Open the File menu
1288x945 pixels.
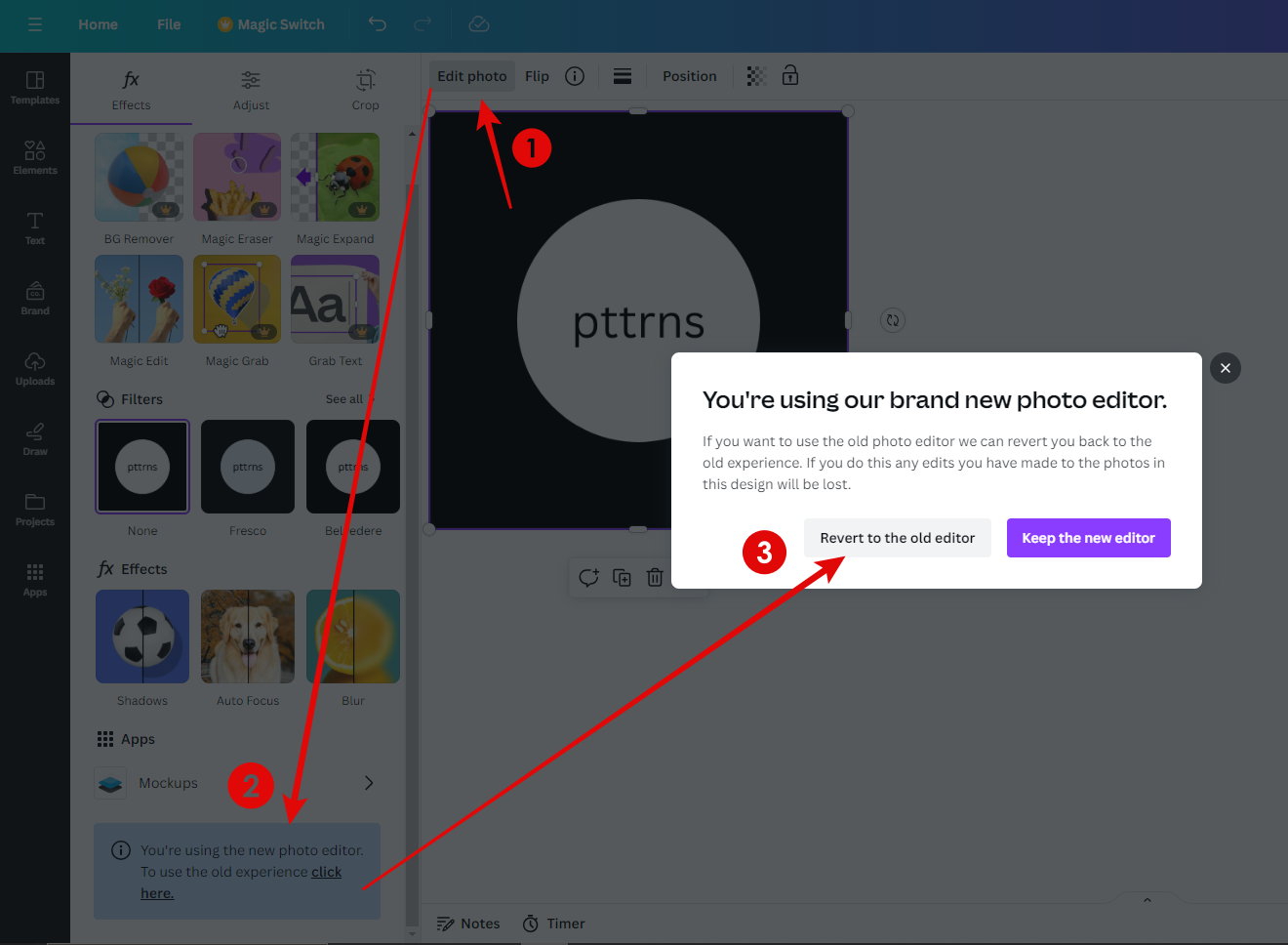point(169,24)
